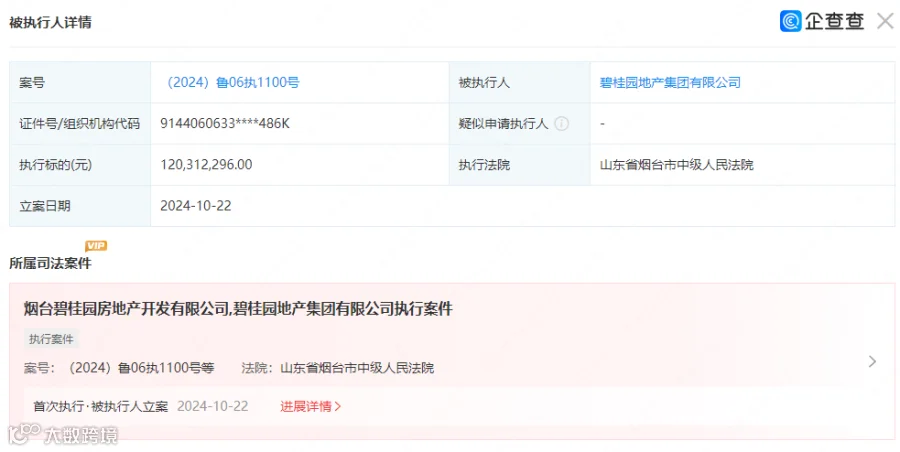Click the 企查查 logo icon
The width and height of the screenshot is (900, 452).
790,21
